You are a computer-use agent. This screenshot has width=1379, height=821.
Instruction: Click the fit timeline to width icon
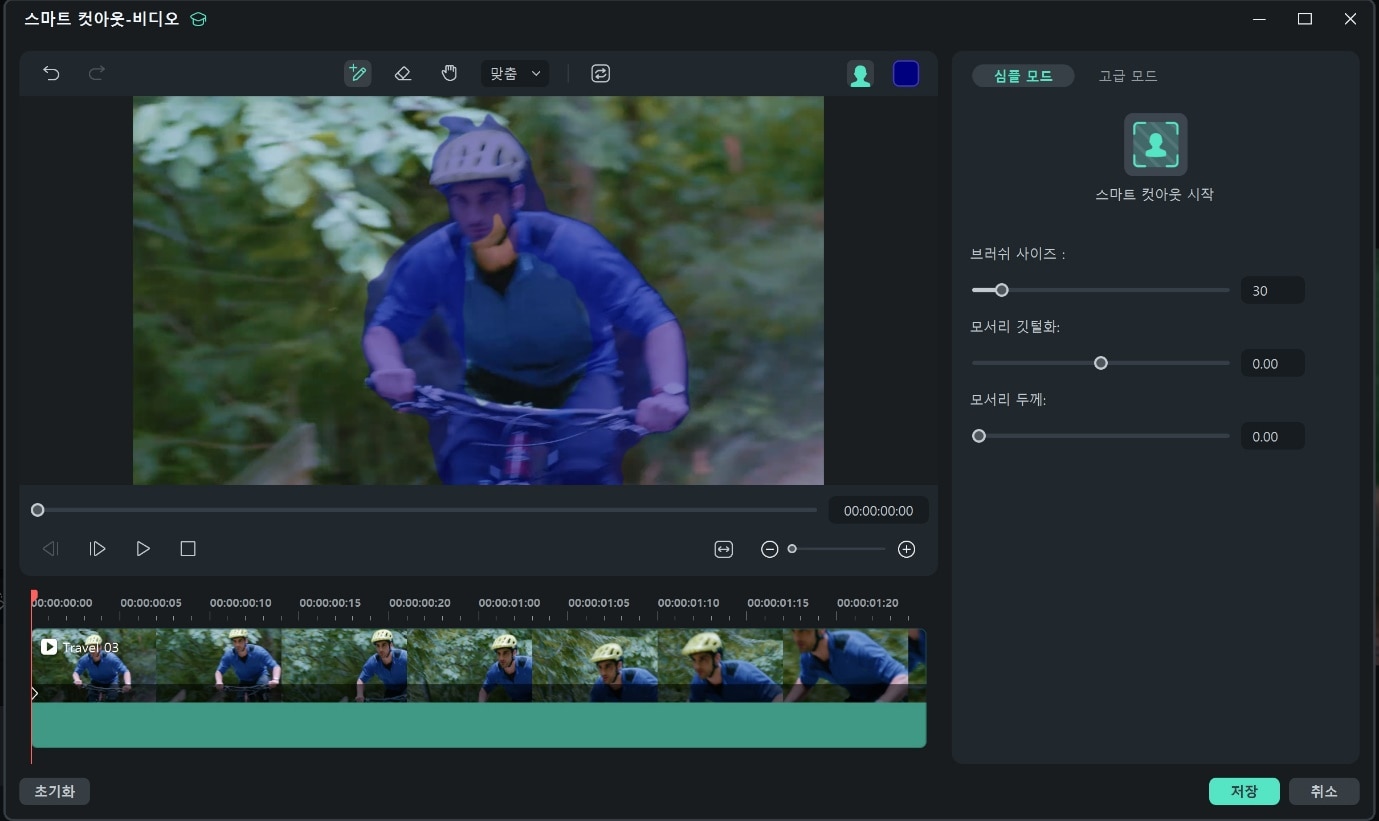[723, 549]
